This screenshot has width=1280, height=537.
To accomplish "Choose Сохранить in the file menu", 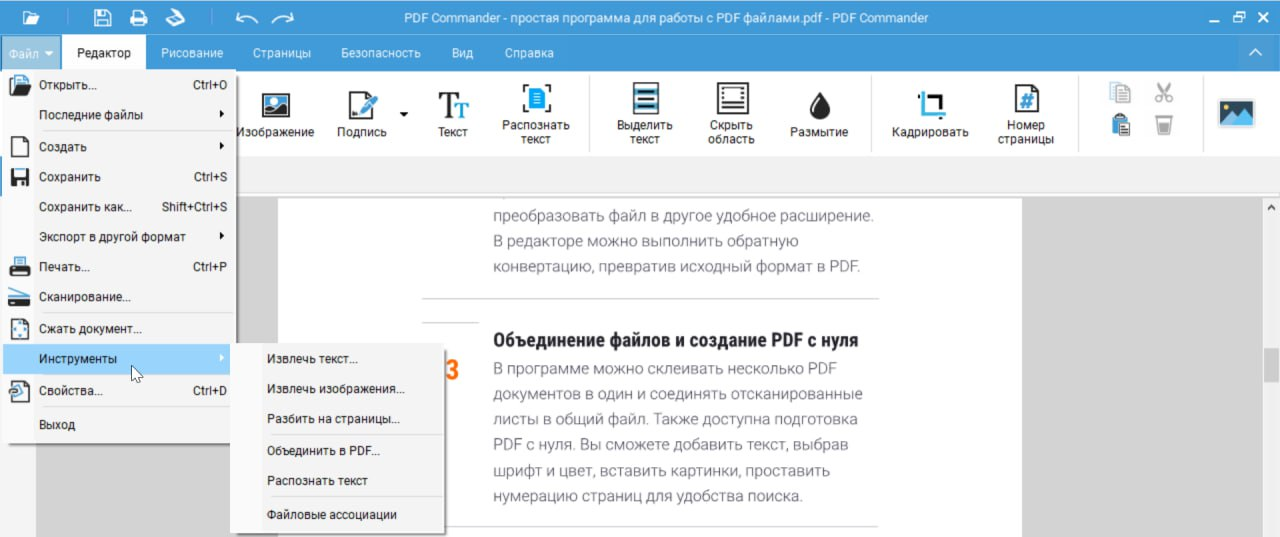I will coord(118,177).
